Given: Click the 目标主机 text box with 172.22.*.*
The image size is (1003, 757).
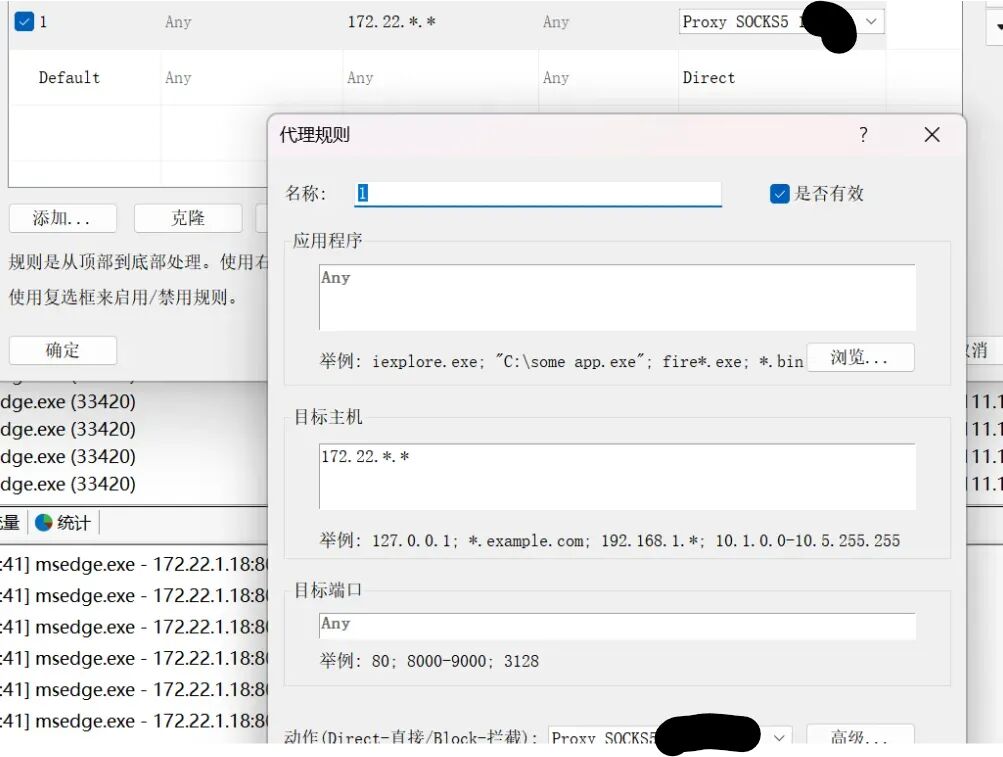Looking at the screenshot, I should pyautogui.click(x=617, y=477).
